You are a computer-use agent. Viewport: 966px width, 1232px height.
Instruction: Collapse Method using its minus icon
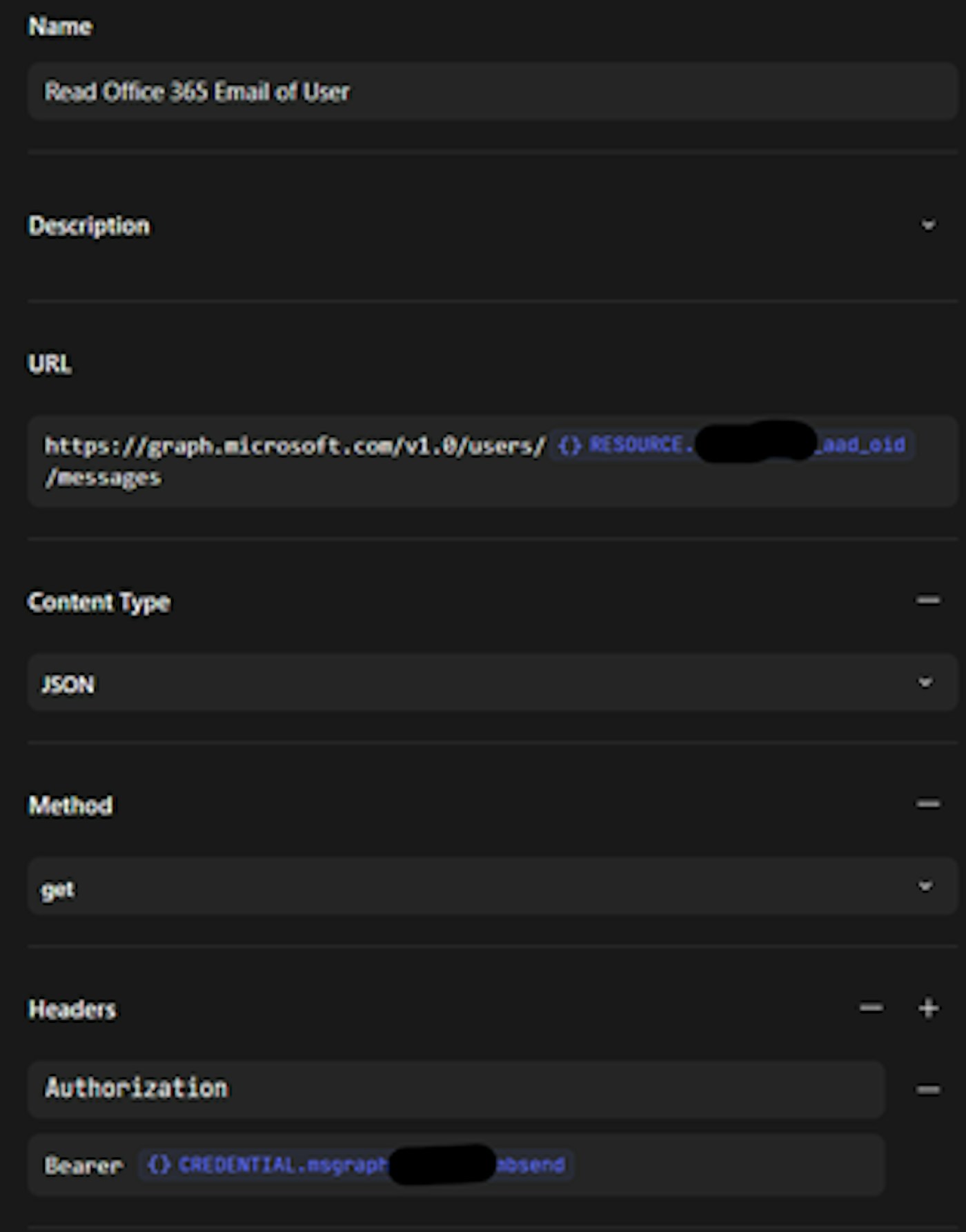pos(928,804)
